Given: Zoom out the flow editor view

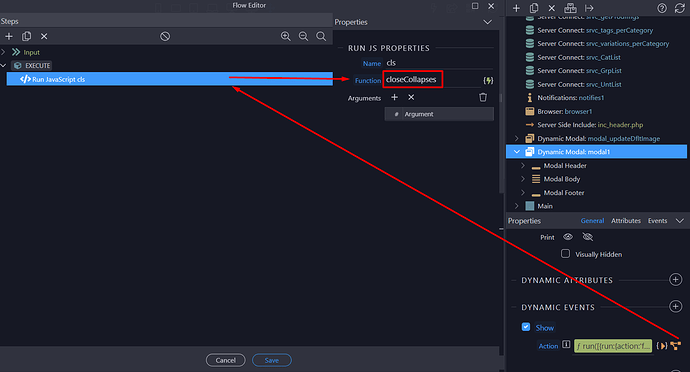Looking at the screenshot, I should tap(303, 37).
